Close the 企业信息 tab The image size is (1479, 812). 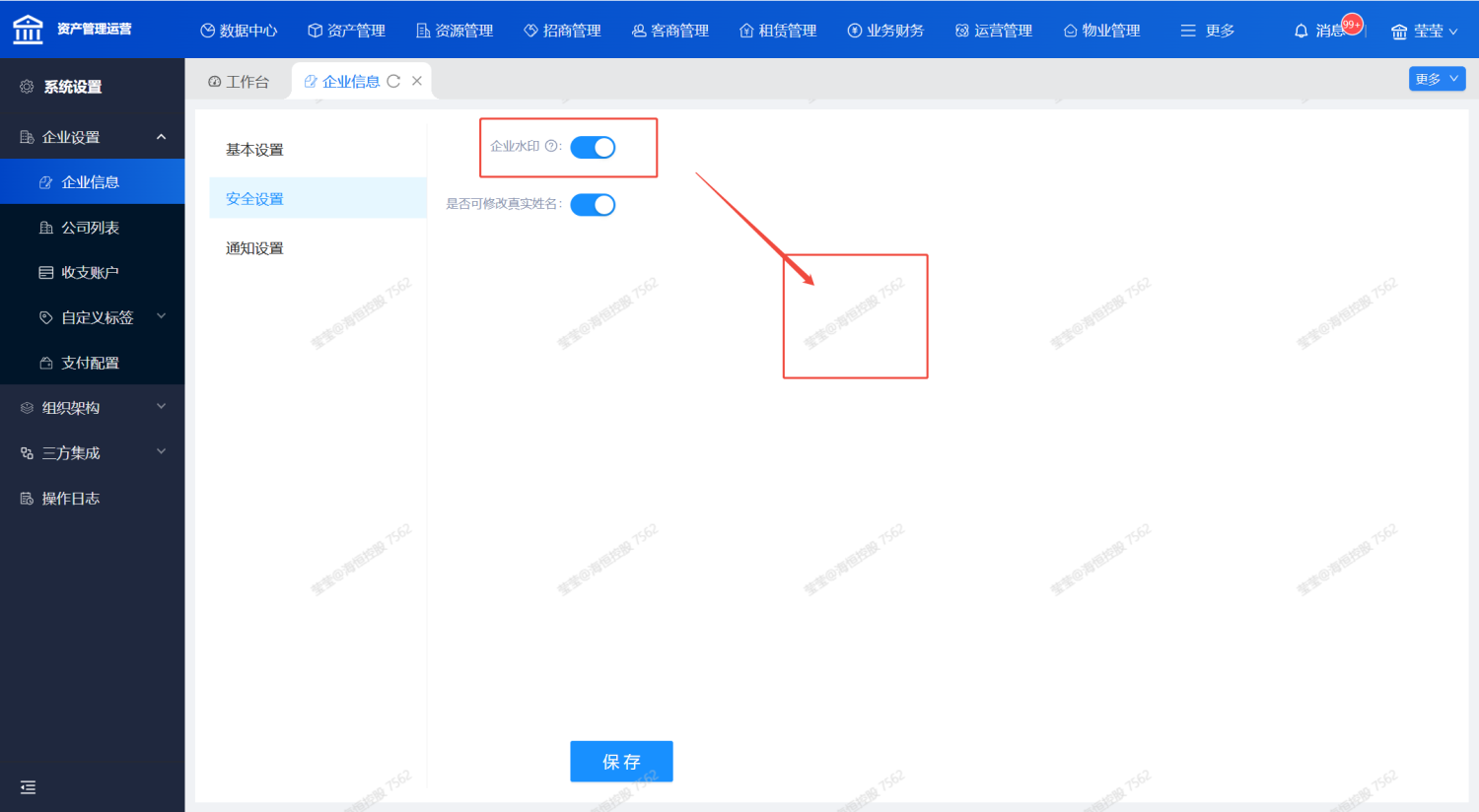pos(417,82)
